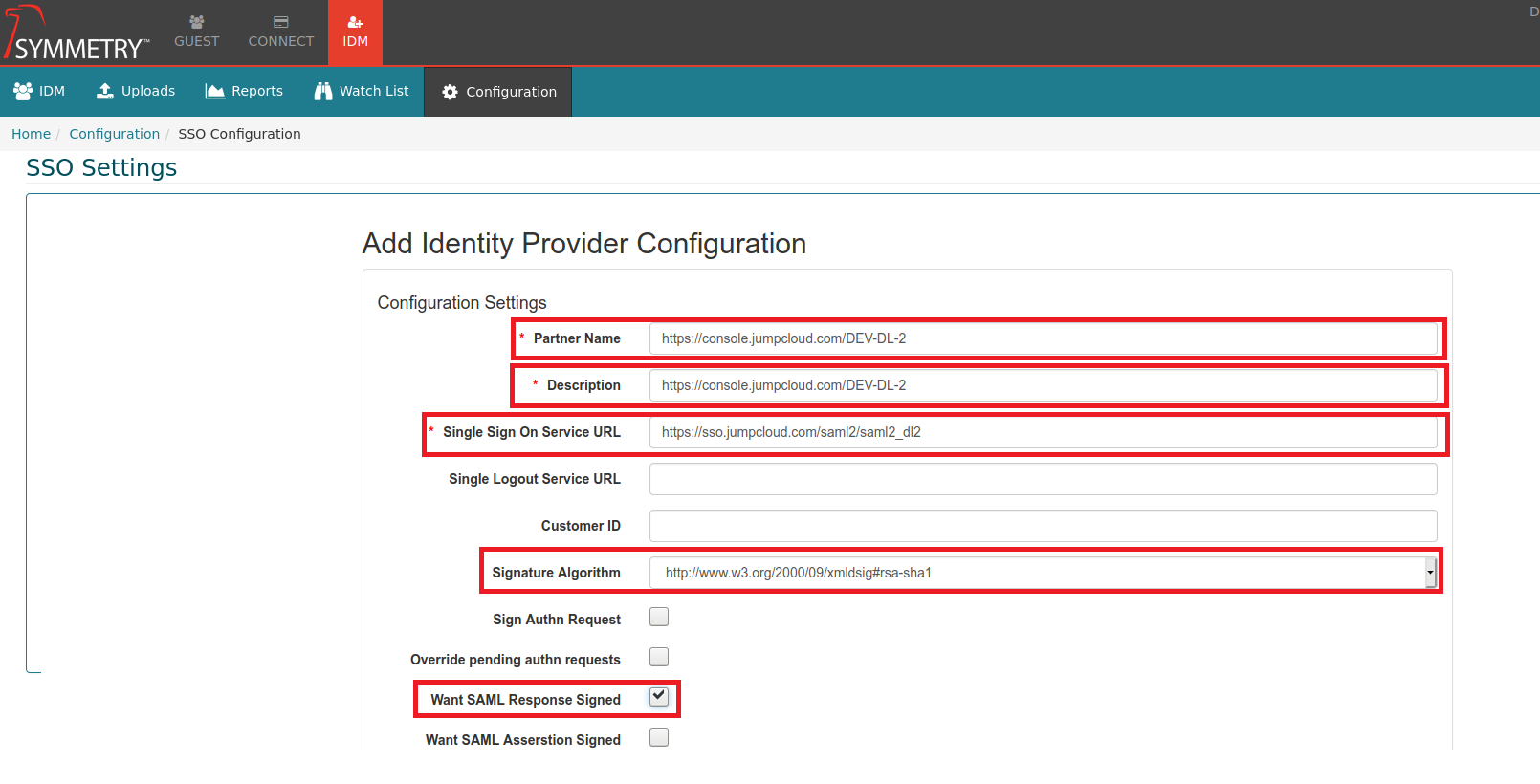Click the Watch List binoculars icon
Image resolution: width=1540 pixels, height=784 pixels.
pyautogui.click(x=323, y=91)
